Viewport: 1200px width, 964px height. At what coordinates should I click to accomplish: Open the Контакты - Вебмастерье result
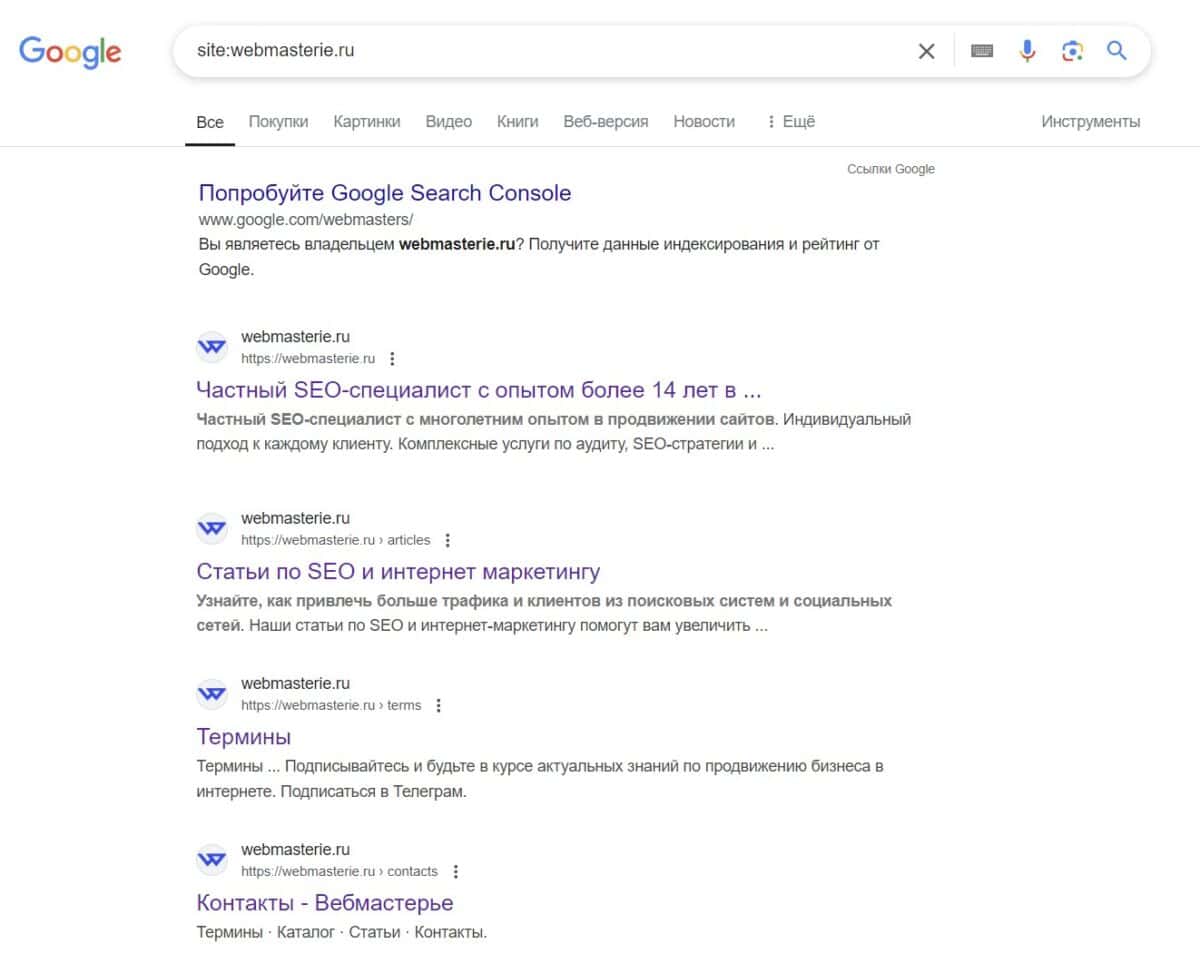click(325, 902)
